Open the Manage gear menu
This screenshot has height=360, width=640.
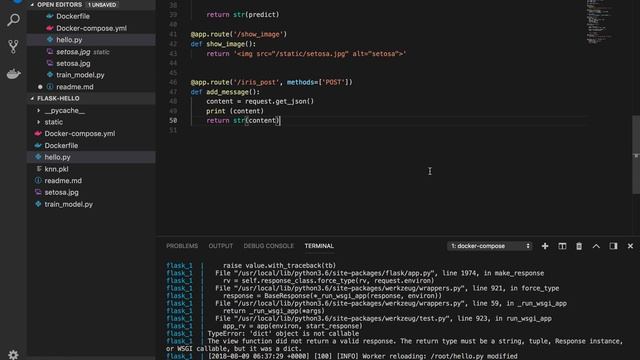click(13, 355)
